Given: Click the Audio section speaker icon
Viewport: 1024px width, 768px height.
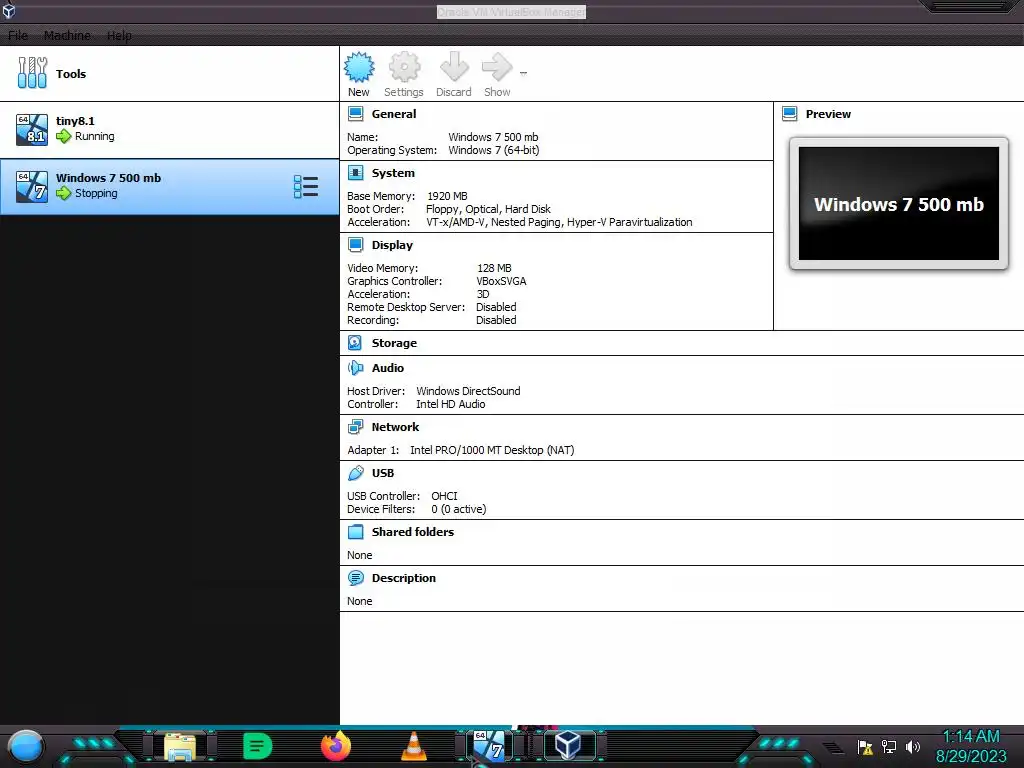Looking at the screenshot, I should [355, 368].
